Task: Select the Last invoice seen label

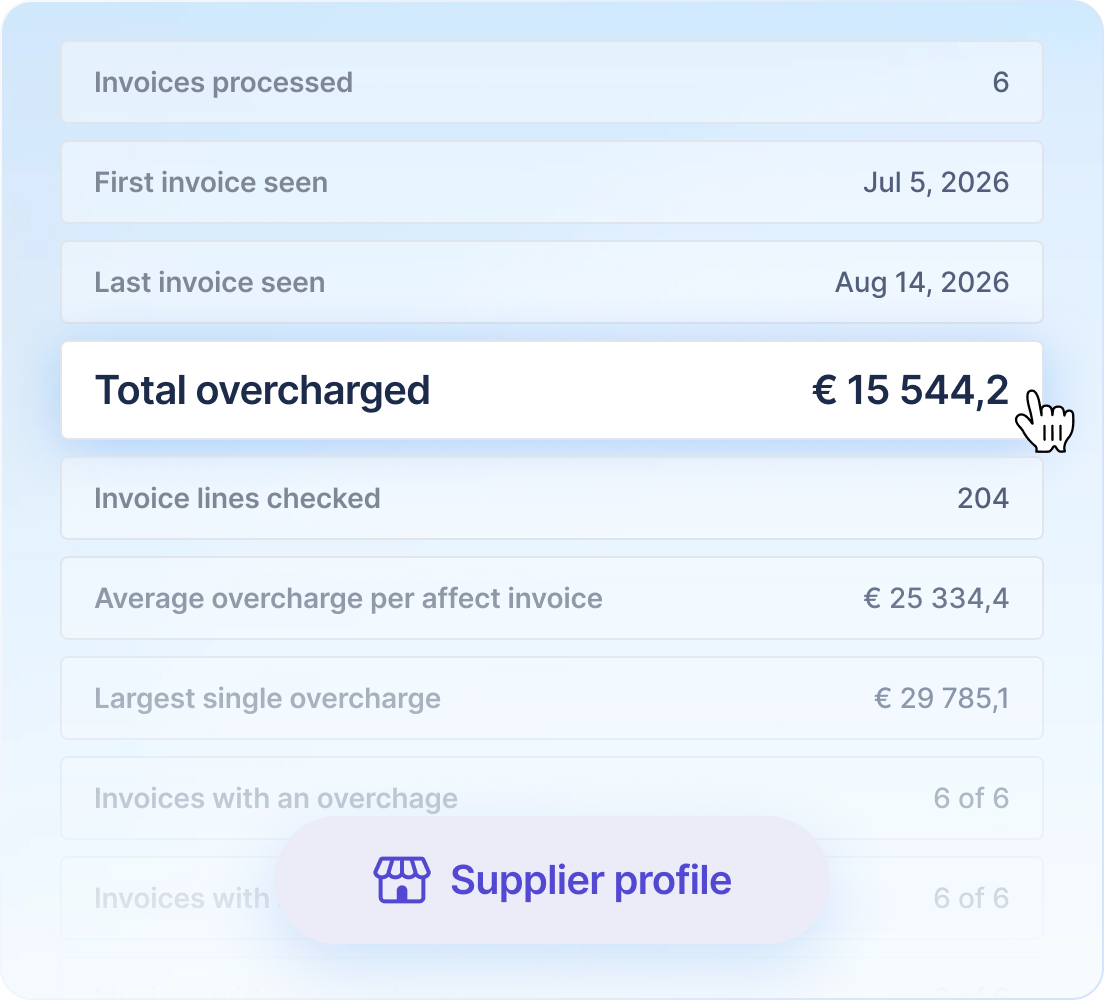Action: [x=210, y=282]
